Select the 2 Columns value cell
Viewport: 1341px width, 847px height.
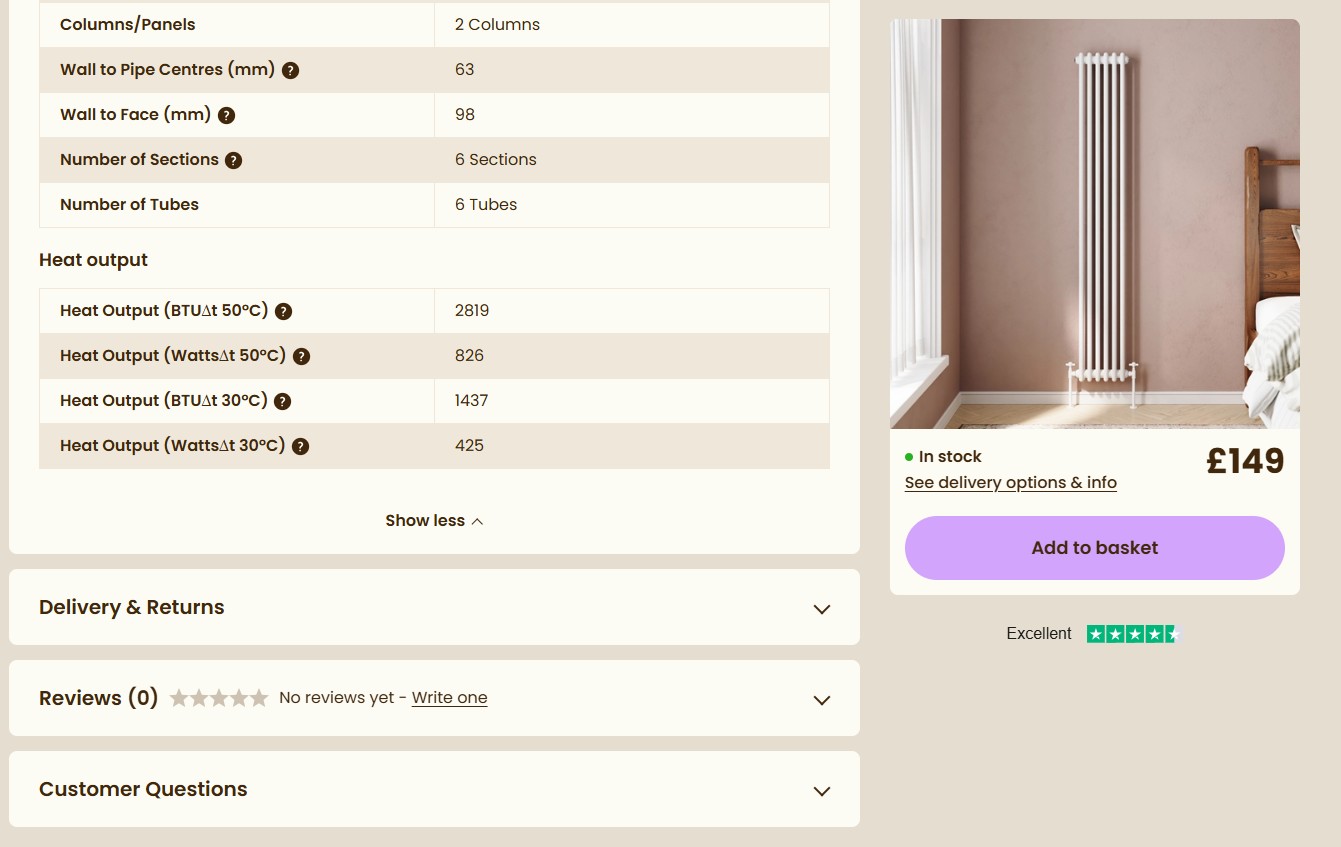632,25
